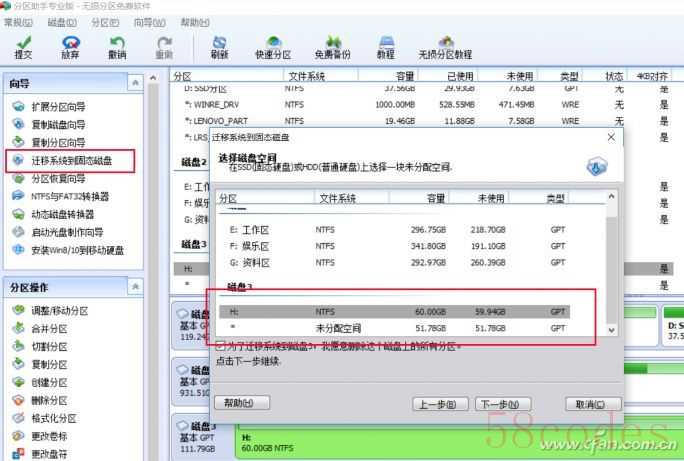Click the 提交 (Apply) toolbar icon

pos(23,47)
